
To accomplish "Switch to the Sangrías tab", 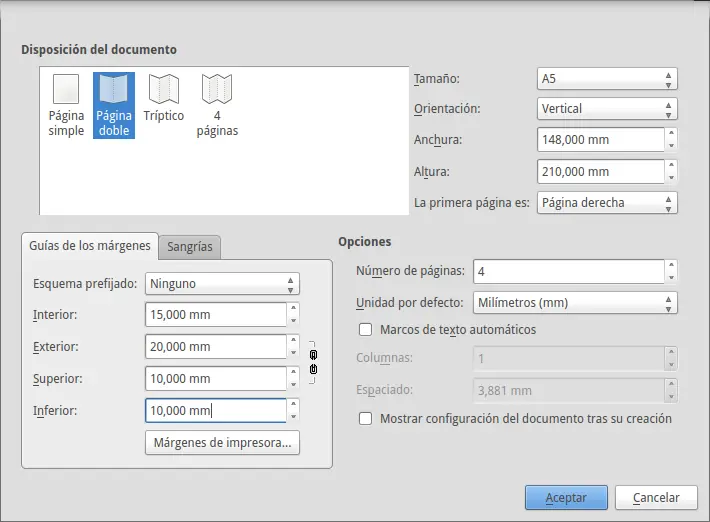I will click(190, 247).
